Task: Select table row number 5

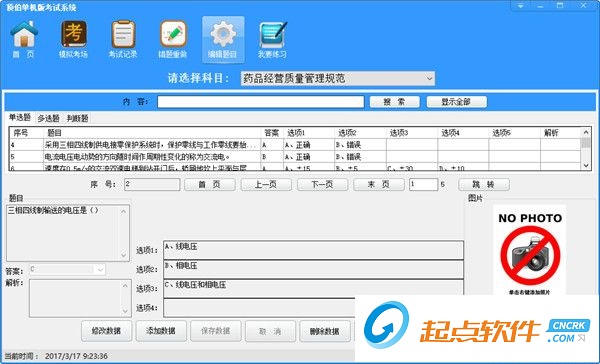Action: (295, 157)
